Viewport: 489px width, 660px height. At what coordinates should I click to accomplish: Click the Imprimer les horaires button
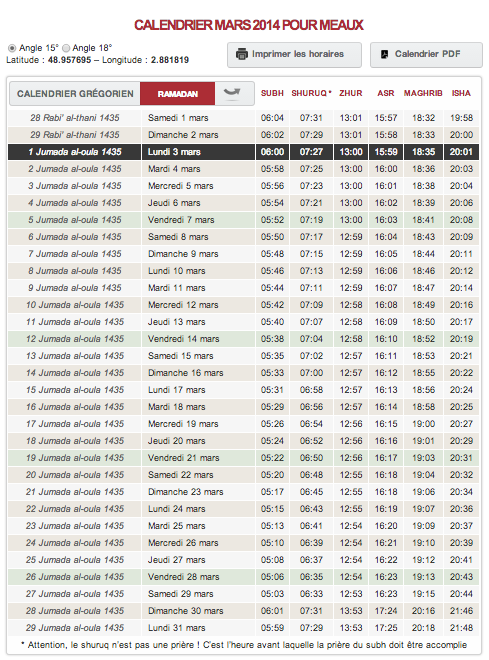point(294,55)
